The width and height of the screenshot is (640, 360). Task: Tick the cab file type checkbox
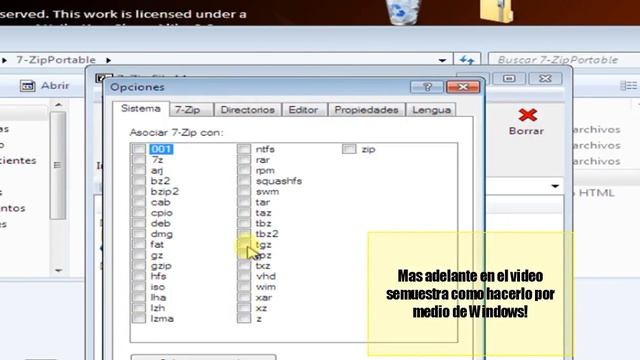point(139,202)
